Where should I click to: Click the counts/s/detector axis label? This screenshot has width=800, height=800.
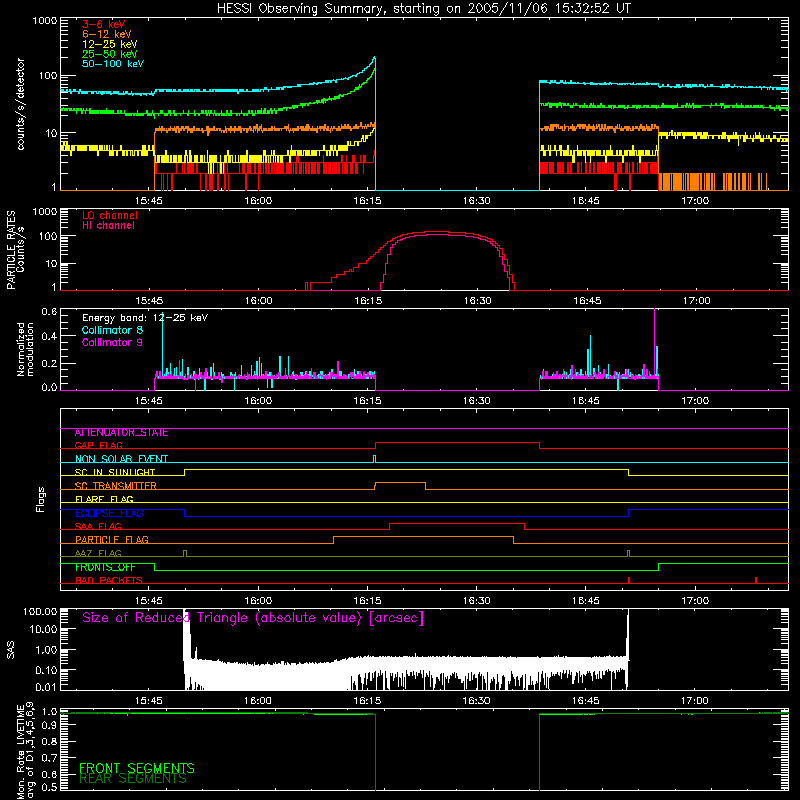(x=20, y=104)
